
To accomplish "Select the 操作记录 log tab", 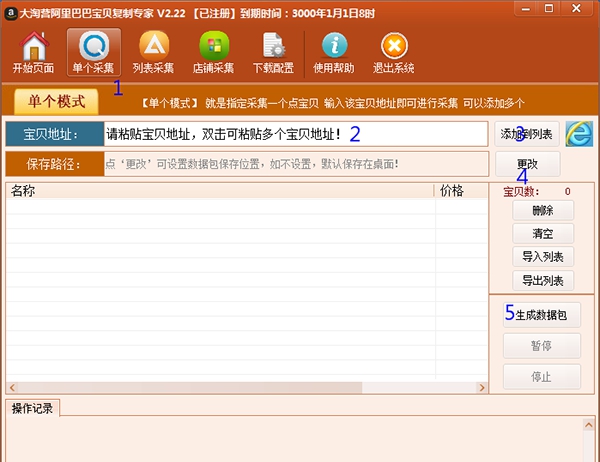I will pyautogui.click(x=32, y=408).
